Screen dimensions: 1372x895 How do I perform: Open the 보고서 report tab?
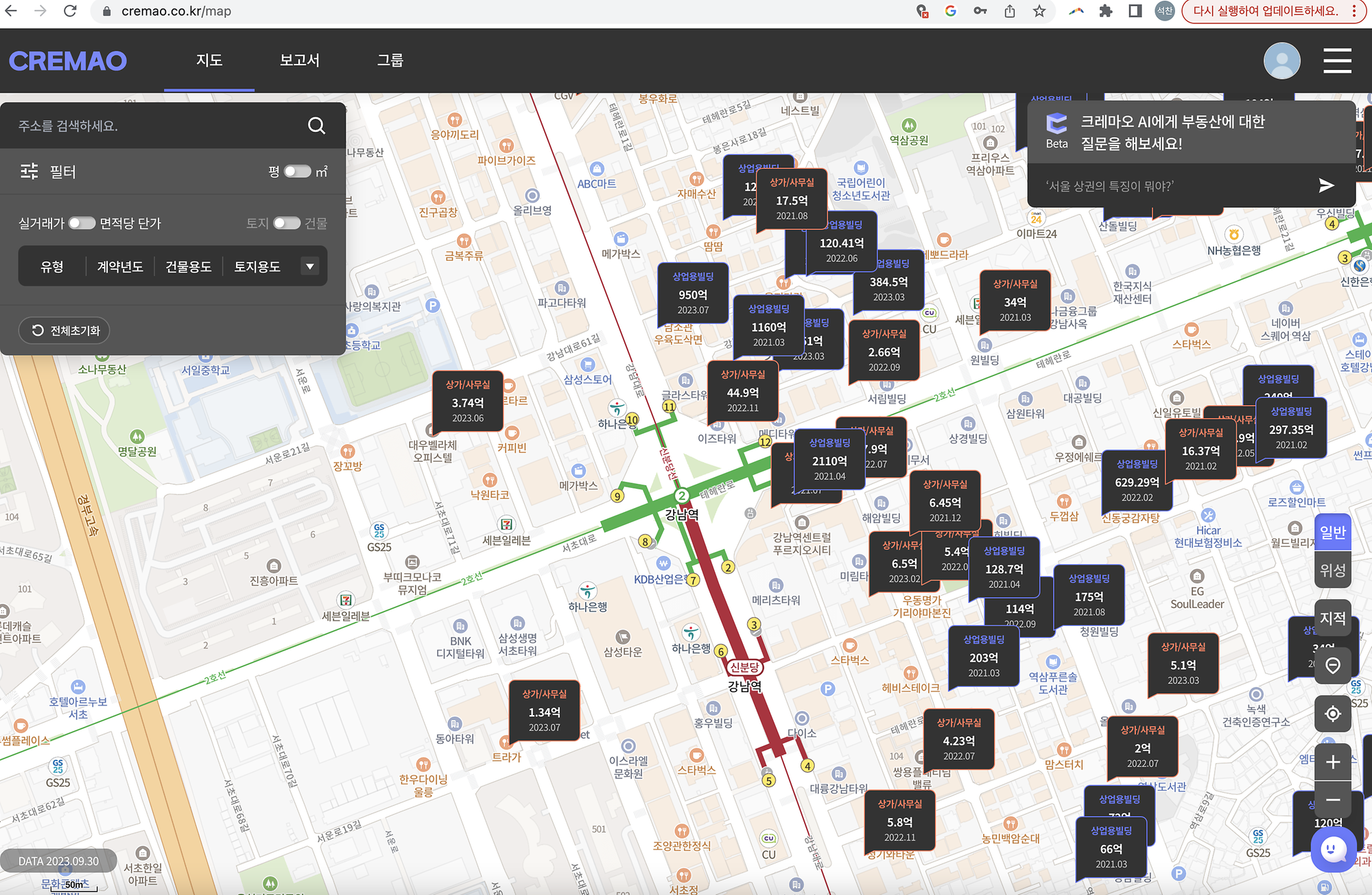(300, 60)
